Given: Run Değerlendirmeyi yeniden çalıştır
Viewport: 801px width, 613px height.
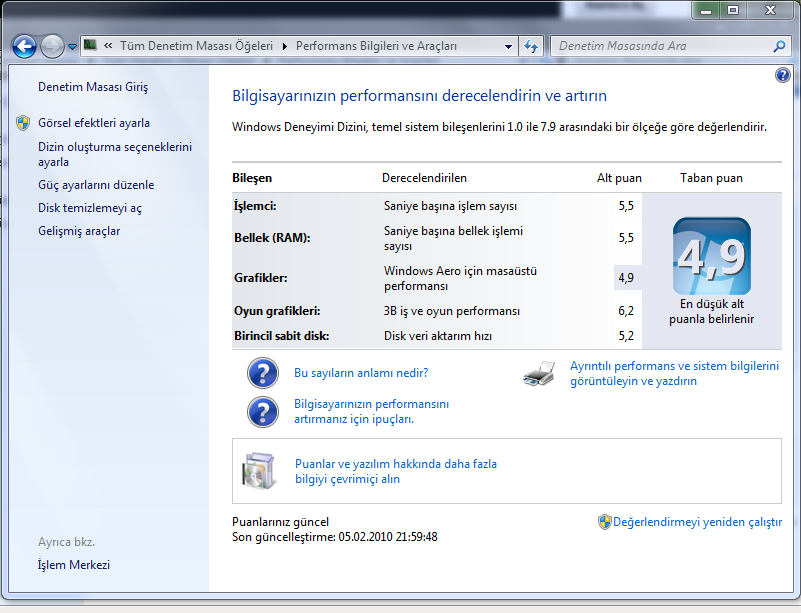Looking at the screenshot, I should tap(697, 522).
